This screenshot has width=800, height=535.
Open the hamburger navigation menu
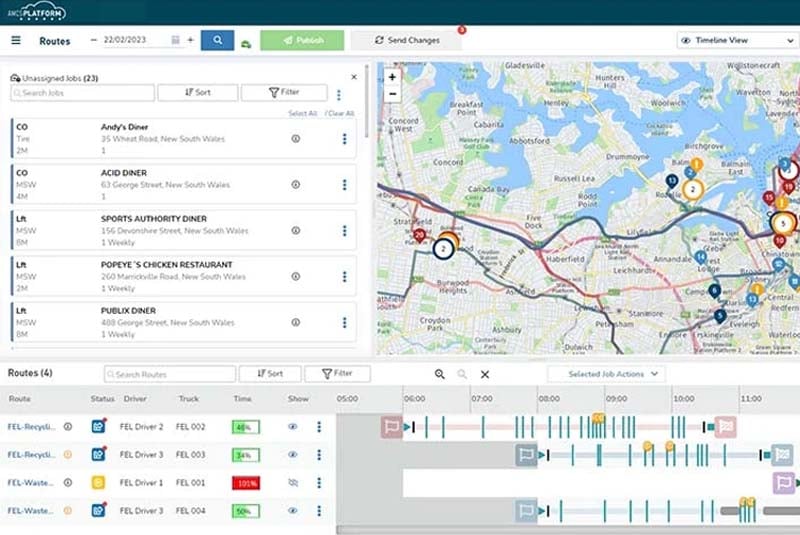coord(16,41)
